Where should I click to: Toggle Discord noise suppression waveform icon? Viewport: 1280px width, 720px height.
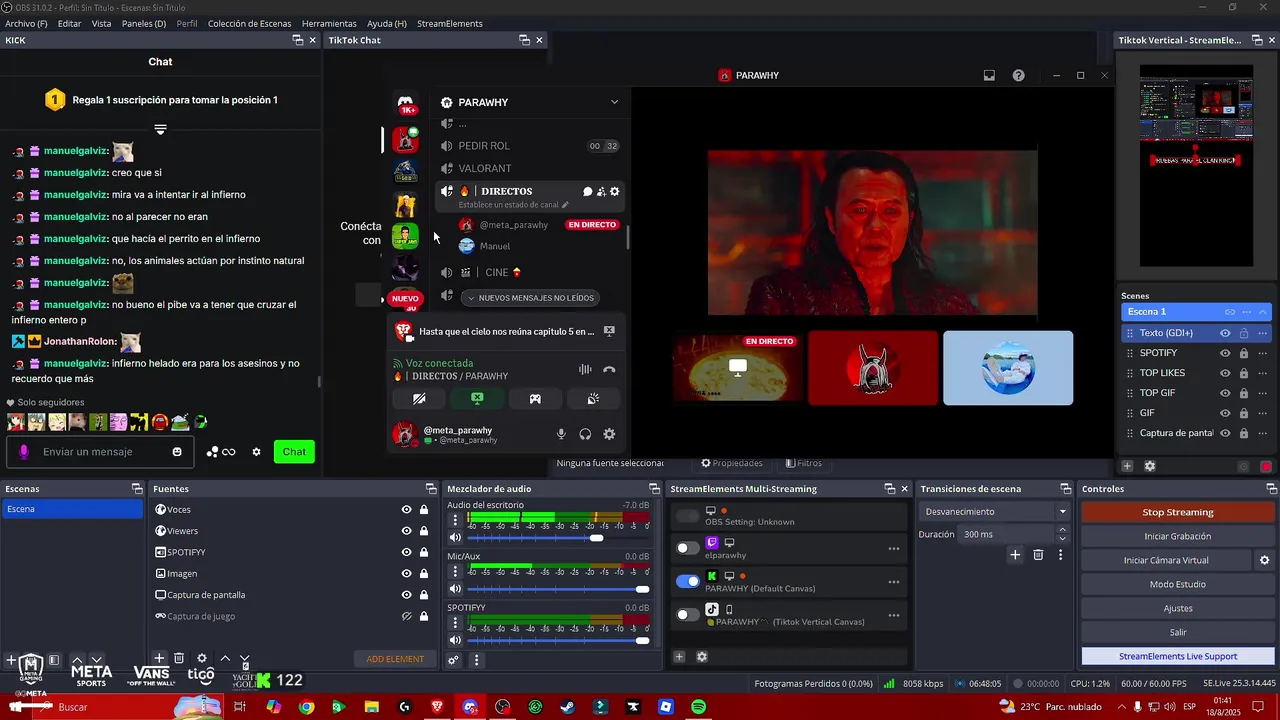point(585,369)
